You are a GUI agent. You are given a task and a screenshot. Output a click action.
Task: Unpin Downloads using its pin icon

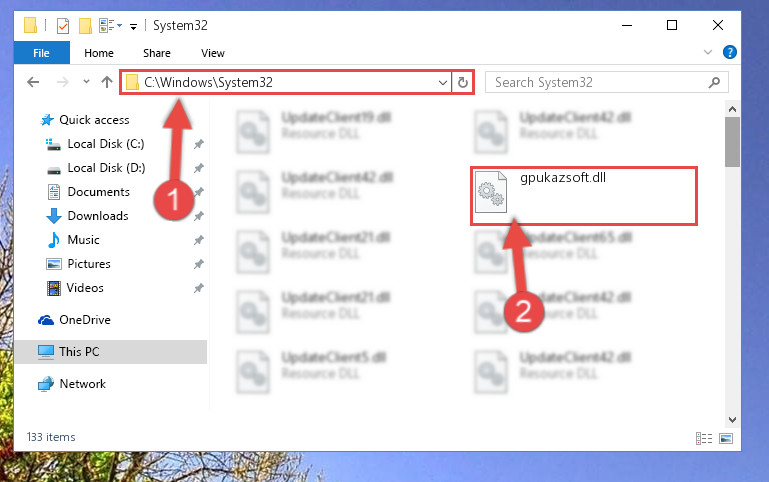pyautogui.click(x=198, y=216)
